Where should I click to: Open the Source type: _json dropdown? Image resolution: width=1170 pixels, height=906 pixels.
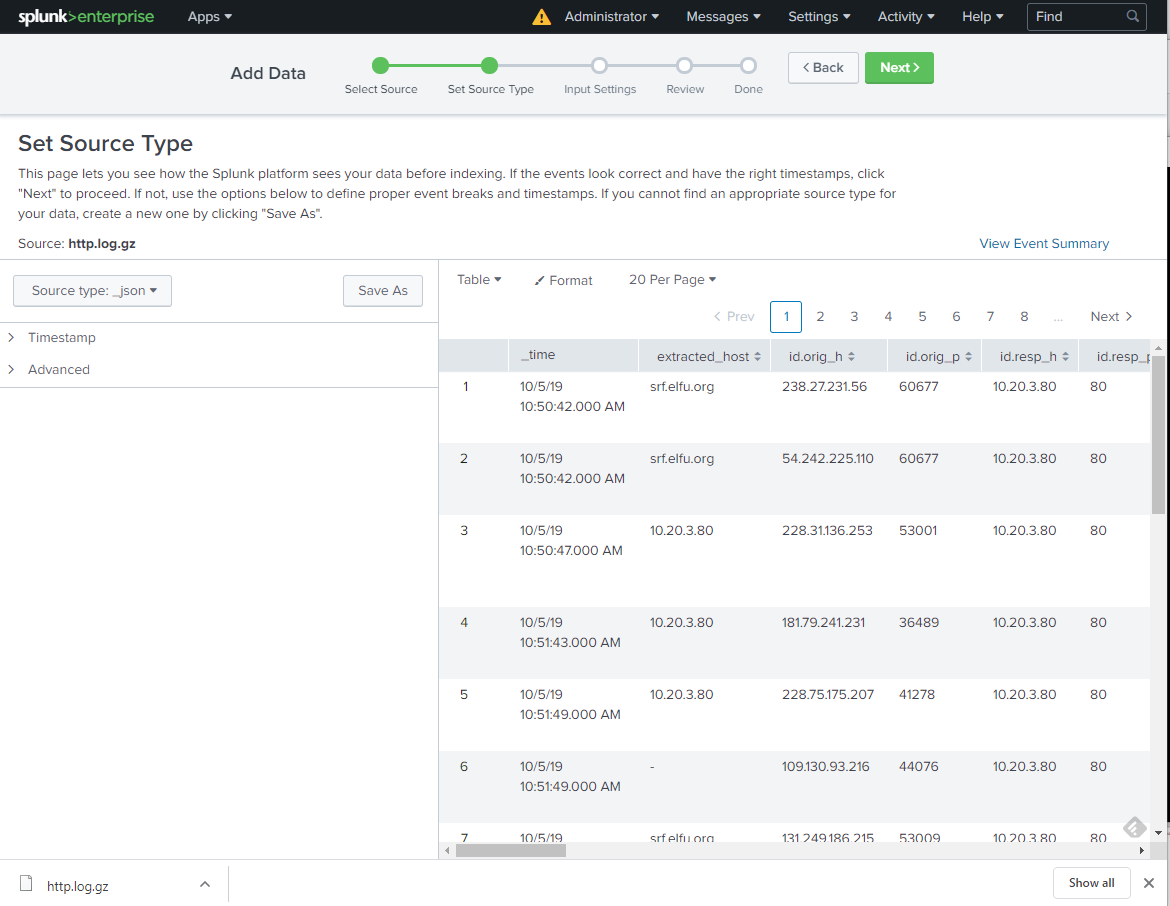pyautogui.click(x=93, y=291)
